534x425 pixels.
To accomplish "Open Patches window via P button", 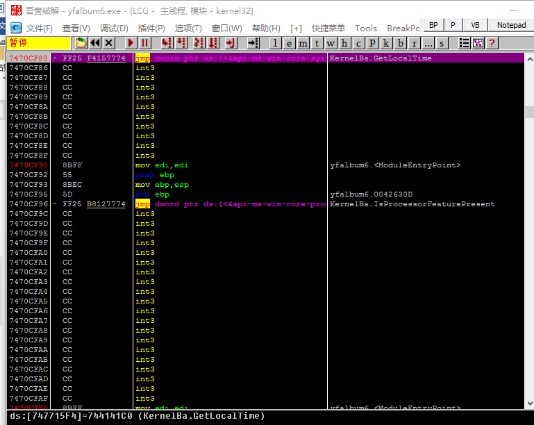I will (372, 43).
